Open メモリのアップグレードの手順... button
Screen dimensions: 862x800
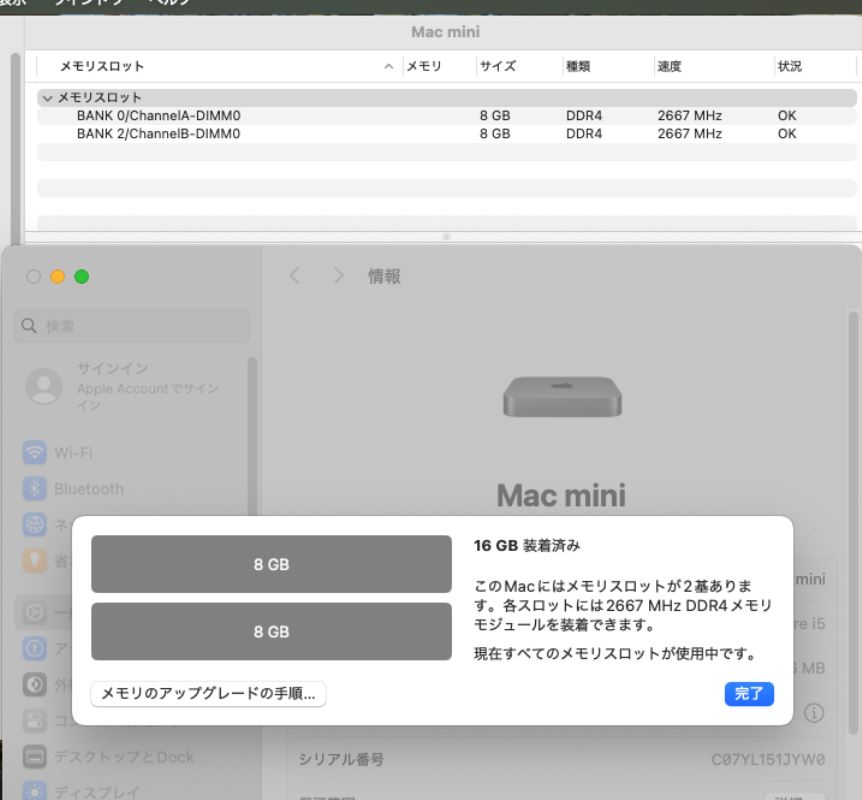pyautogui.click(x=208, y=694)
